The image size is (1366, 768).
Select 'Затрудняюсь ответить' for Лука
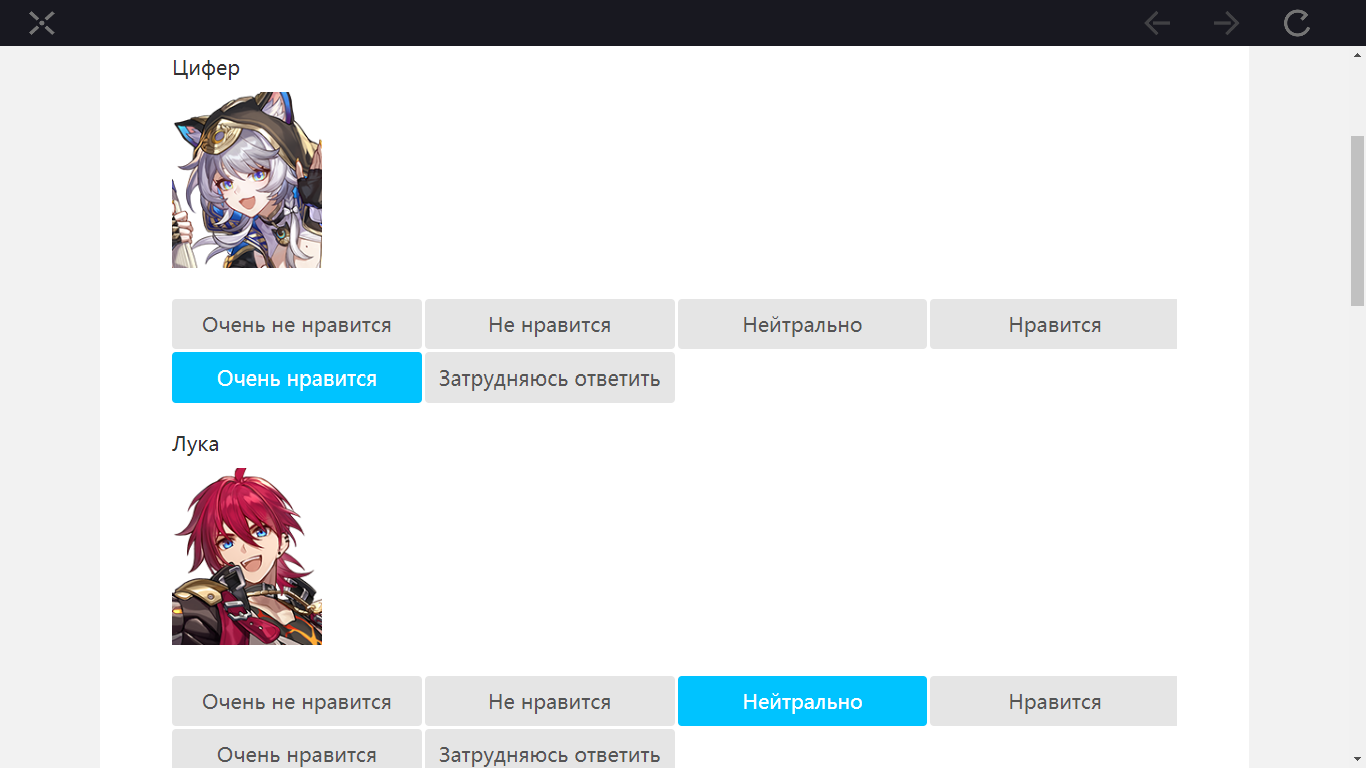(550, 750)
